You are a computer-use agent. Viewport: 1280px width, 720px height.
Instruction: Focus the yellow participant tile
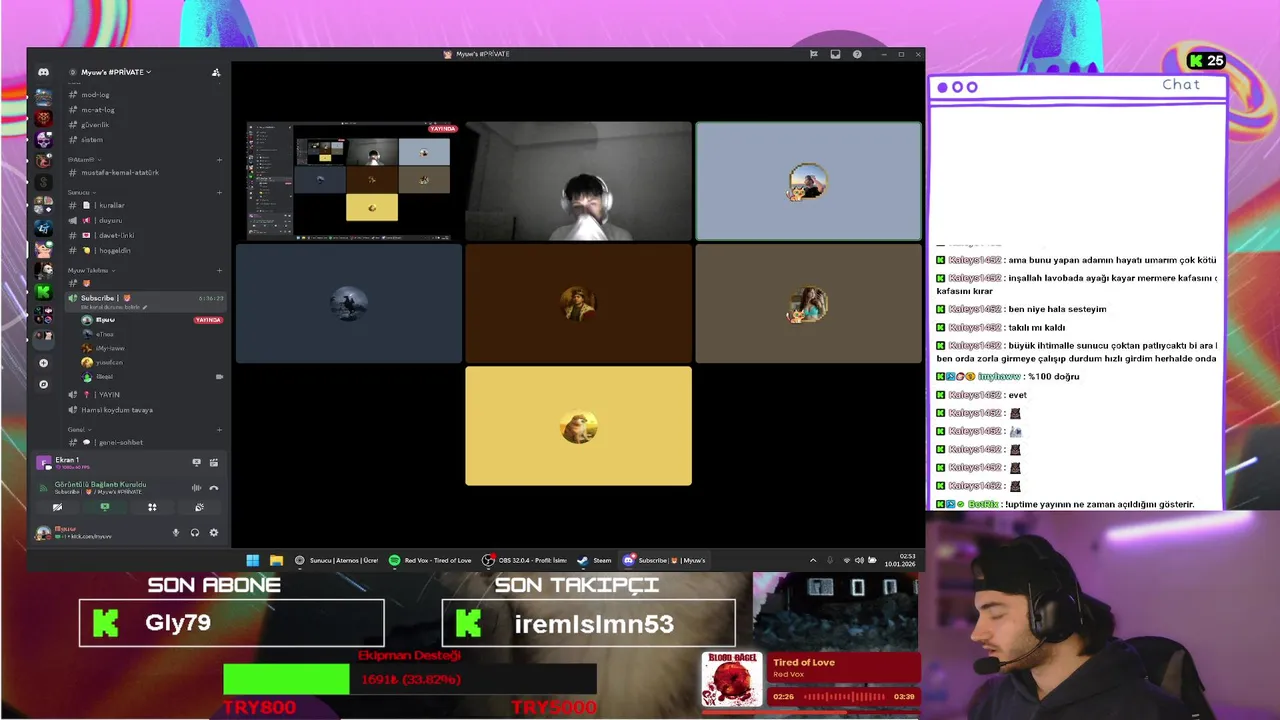[x=578, y=426]
